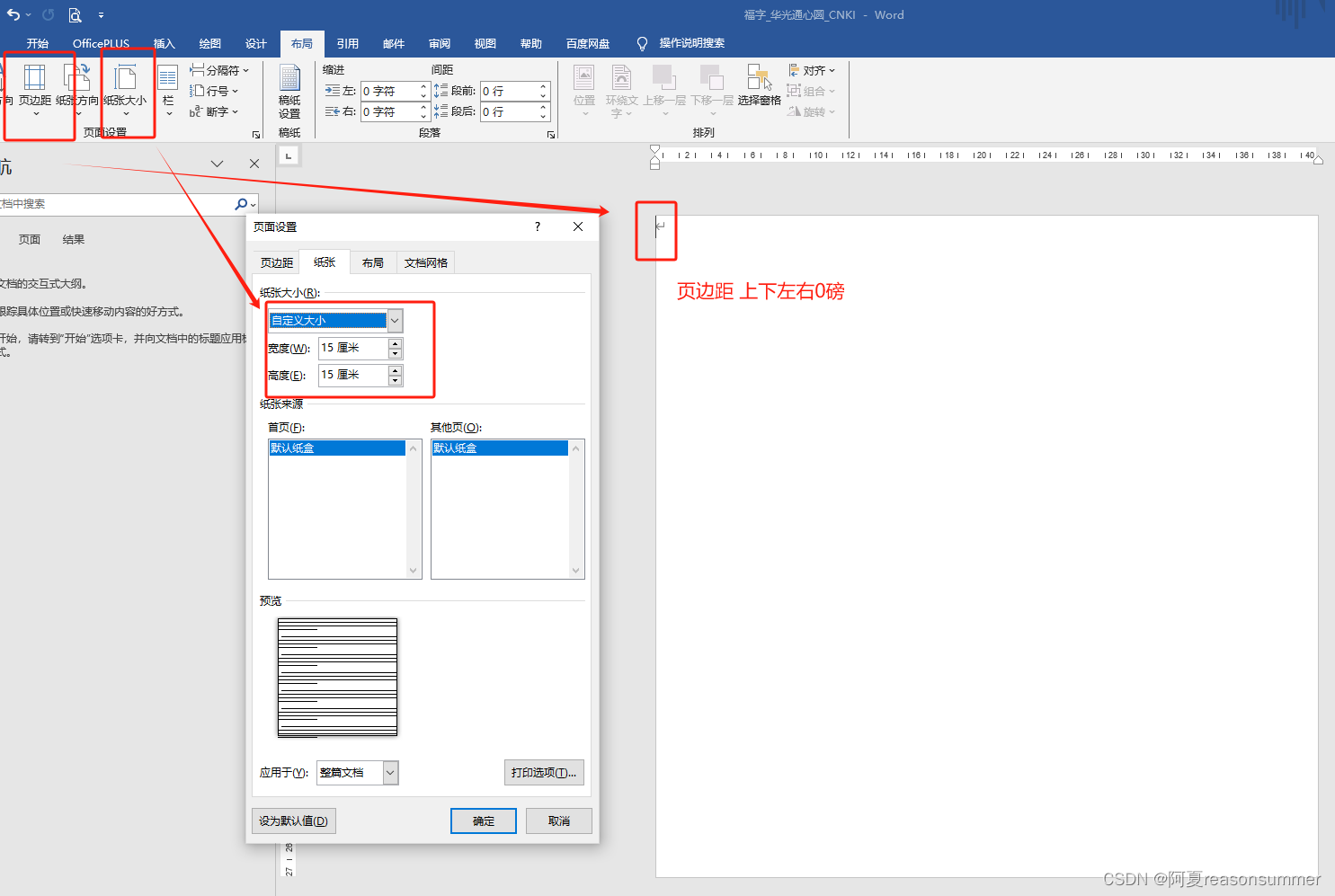Open print preview icon in quick access toolbar
Screen dimensions: 1335x896
[75, 14]
